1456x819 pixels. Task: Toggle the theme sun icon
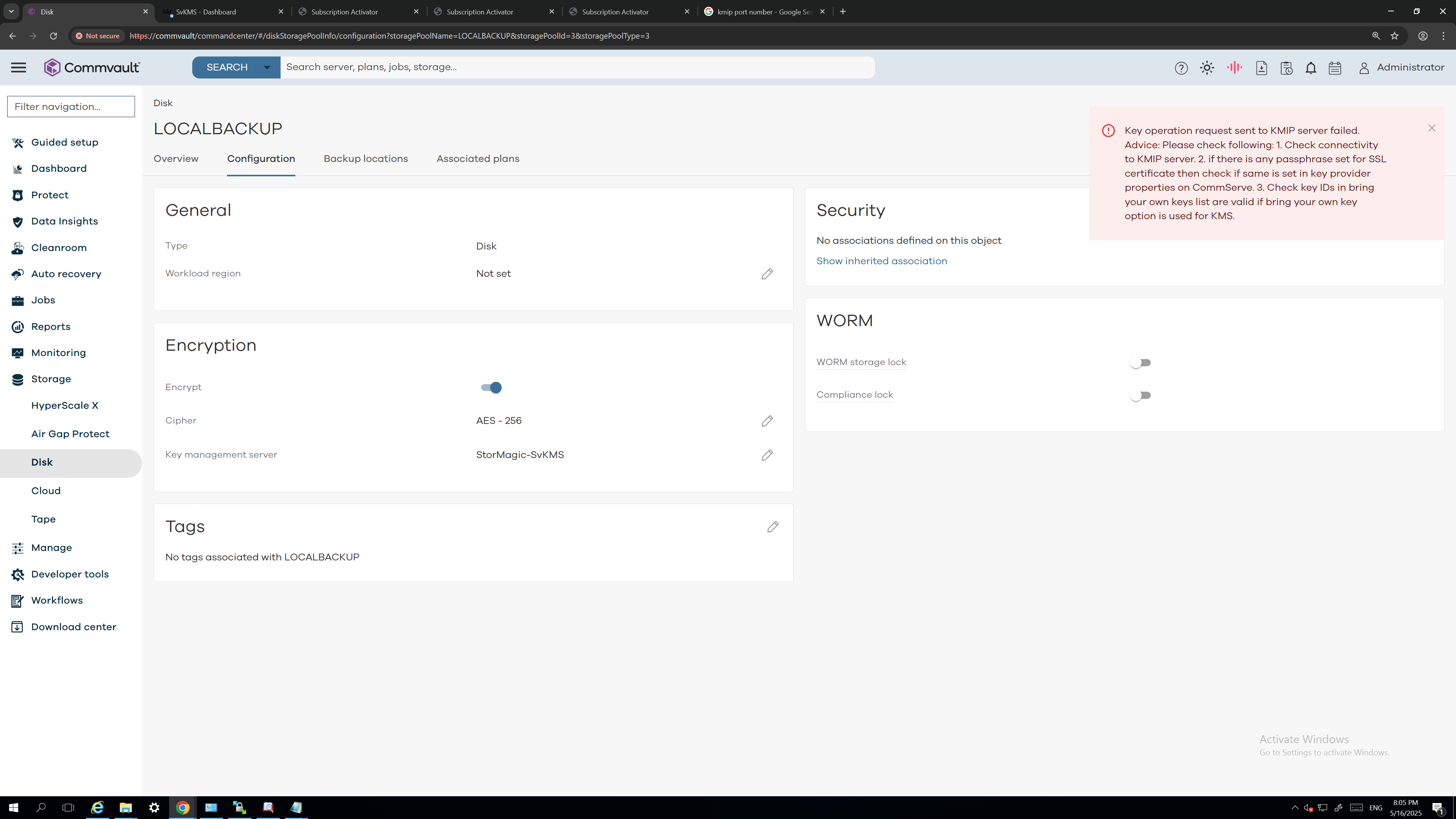tap(1207, 68)
